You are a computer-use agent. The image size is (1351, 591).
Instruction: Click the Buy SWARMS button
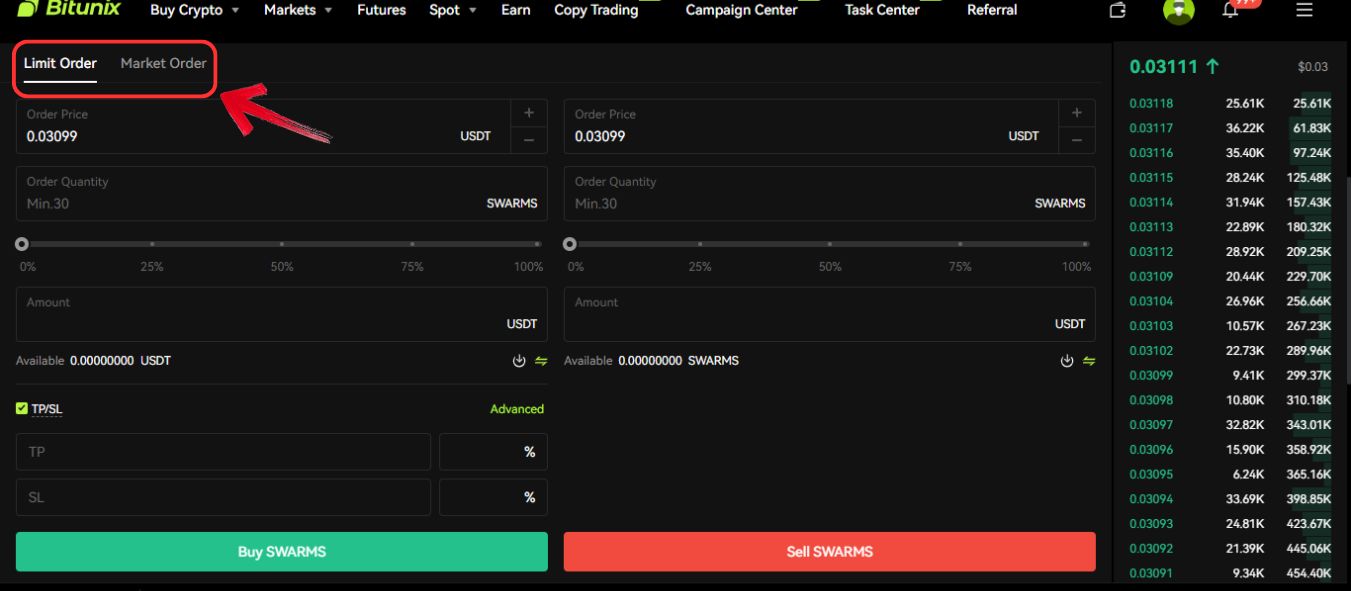click(282, 551)
